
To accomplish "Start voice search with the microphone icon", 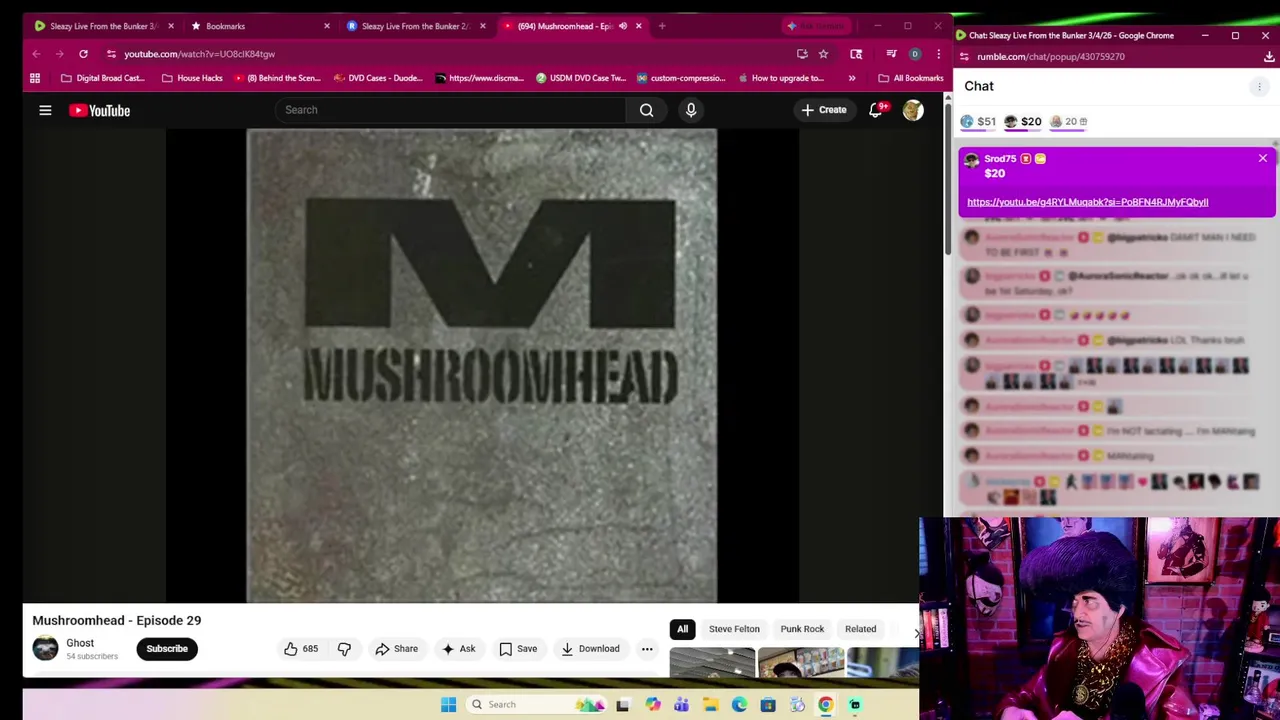I will click(x=691, y=110).
